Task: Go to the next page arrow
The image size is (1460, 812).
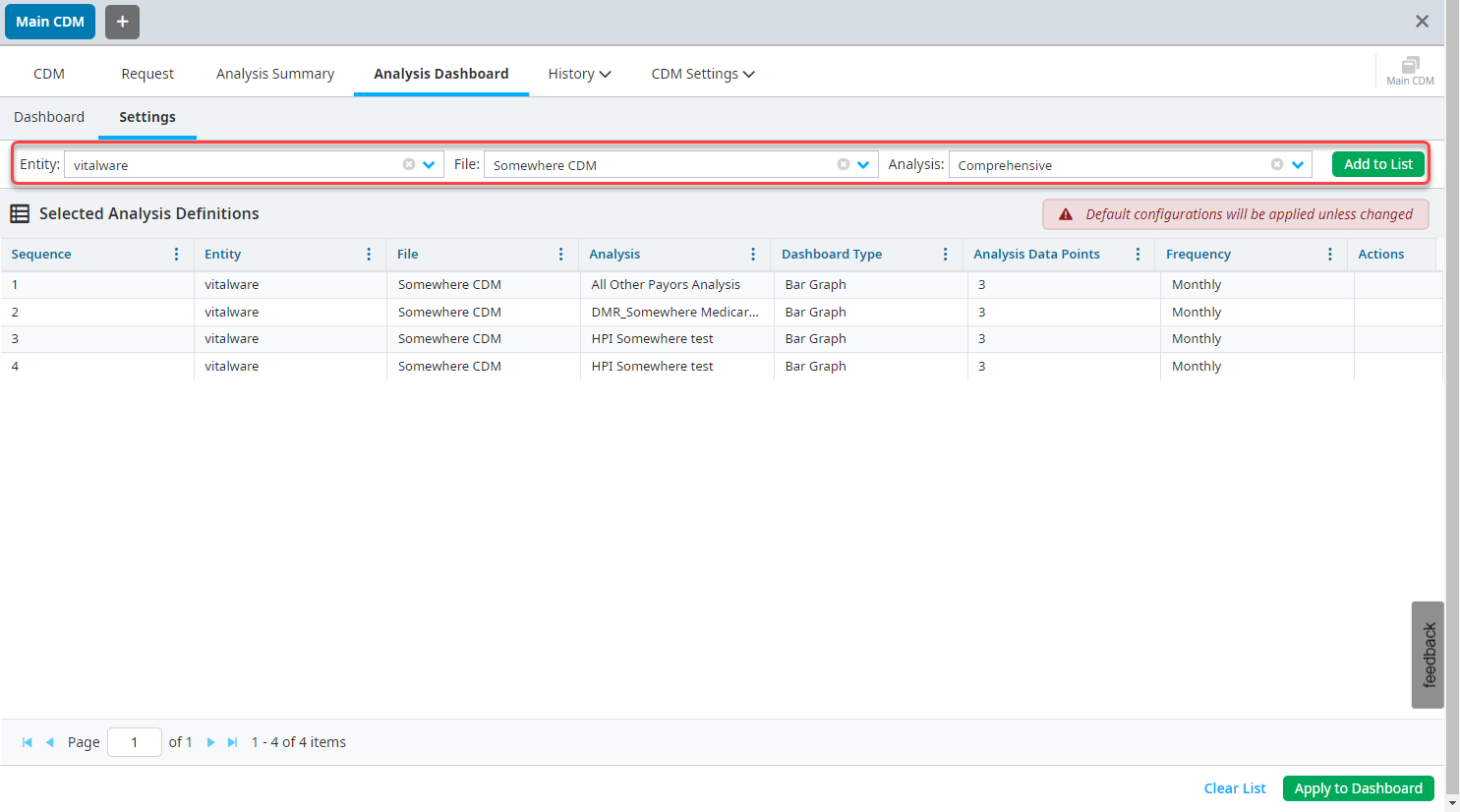Action: point(210,743)
